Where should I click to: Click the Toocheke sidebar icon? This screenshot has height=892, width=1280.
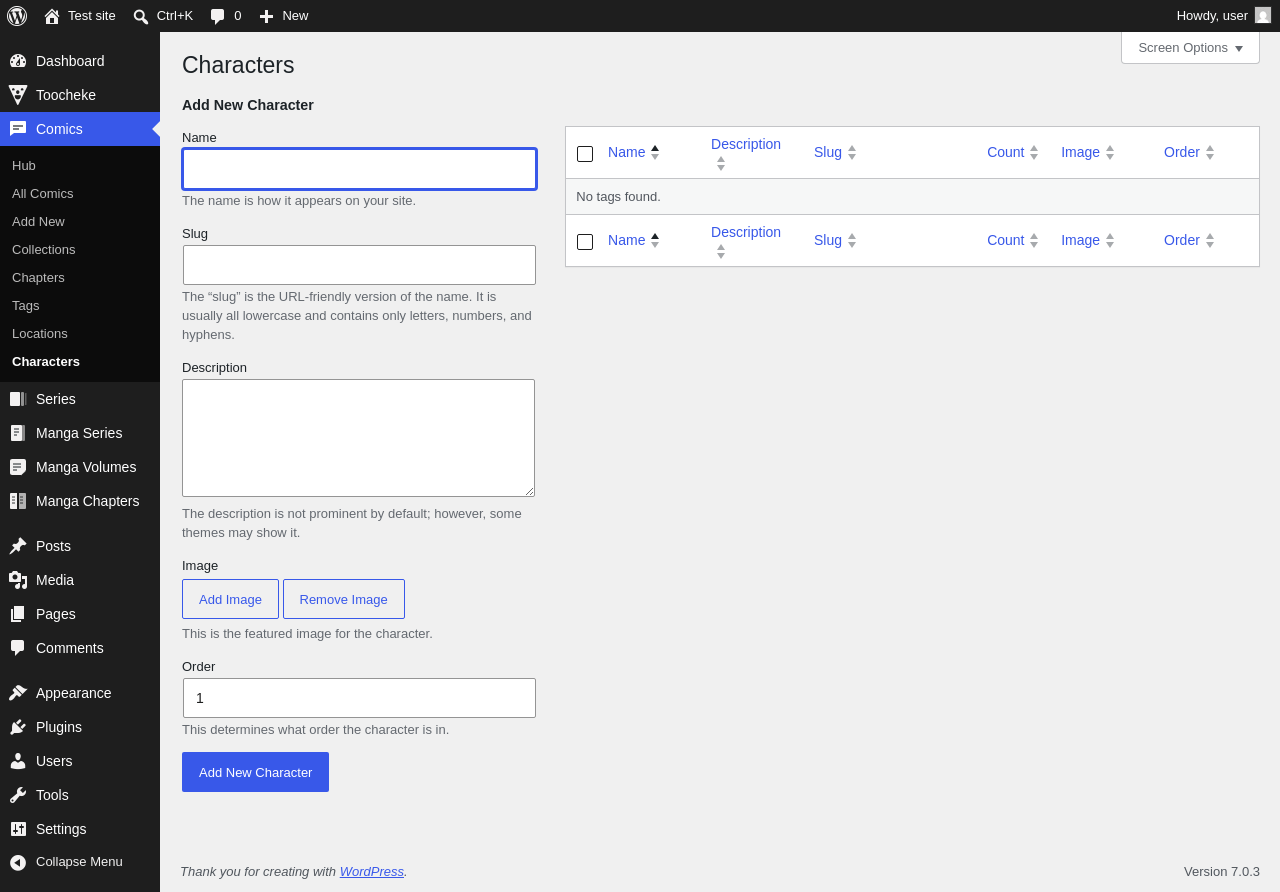18,95
